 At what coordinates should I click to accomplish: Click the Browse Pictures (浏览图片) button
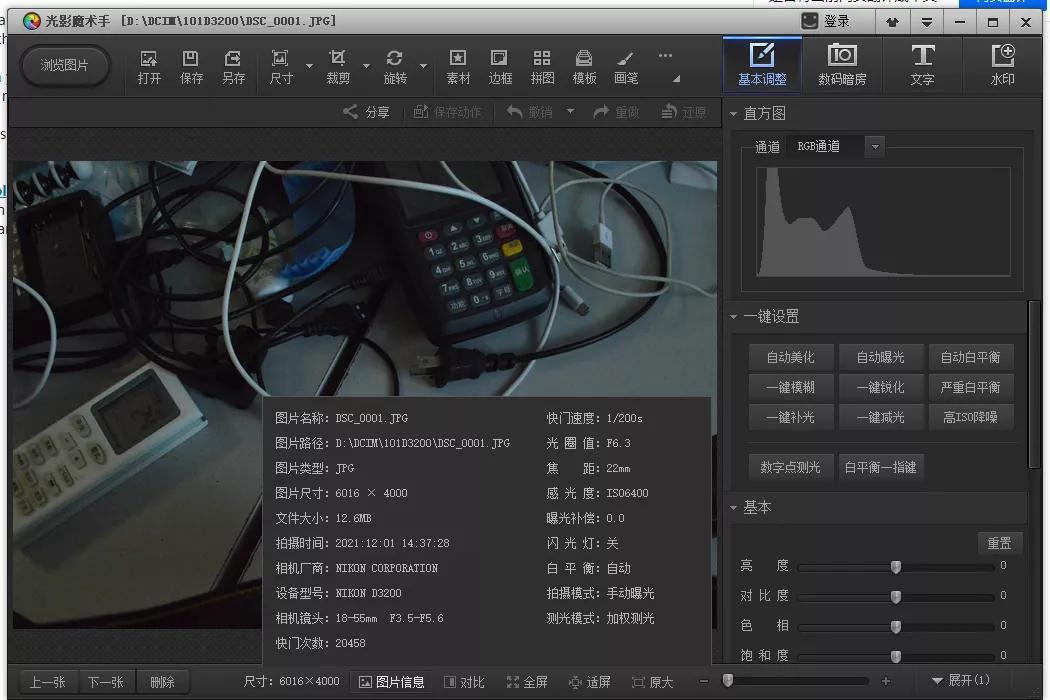(65, 66)
